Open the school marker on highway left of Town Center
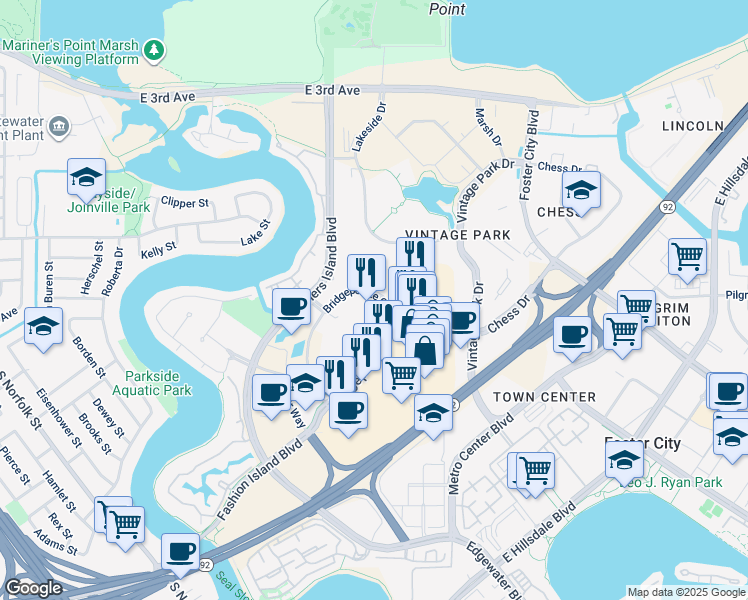 point(433,415)
